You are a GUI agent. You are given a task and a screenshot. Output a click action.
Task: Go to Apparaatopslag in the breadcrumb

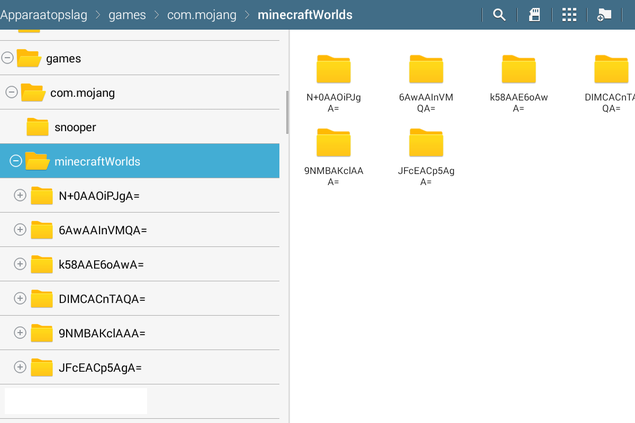coord(43,15)
